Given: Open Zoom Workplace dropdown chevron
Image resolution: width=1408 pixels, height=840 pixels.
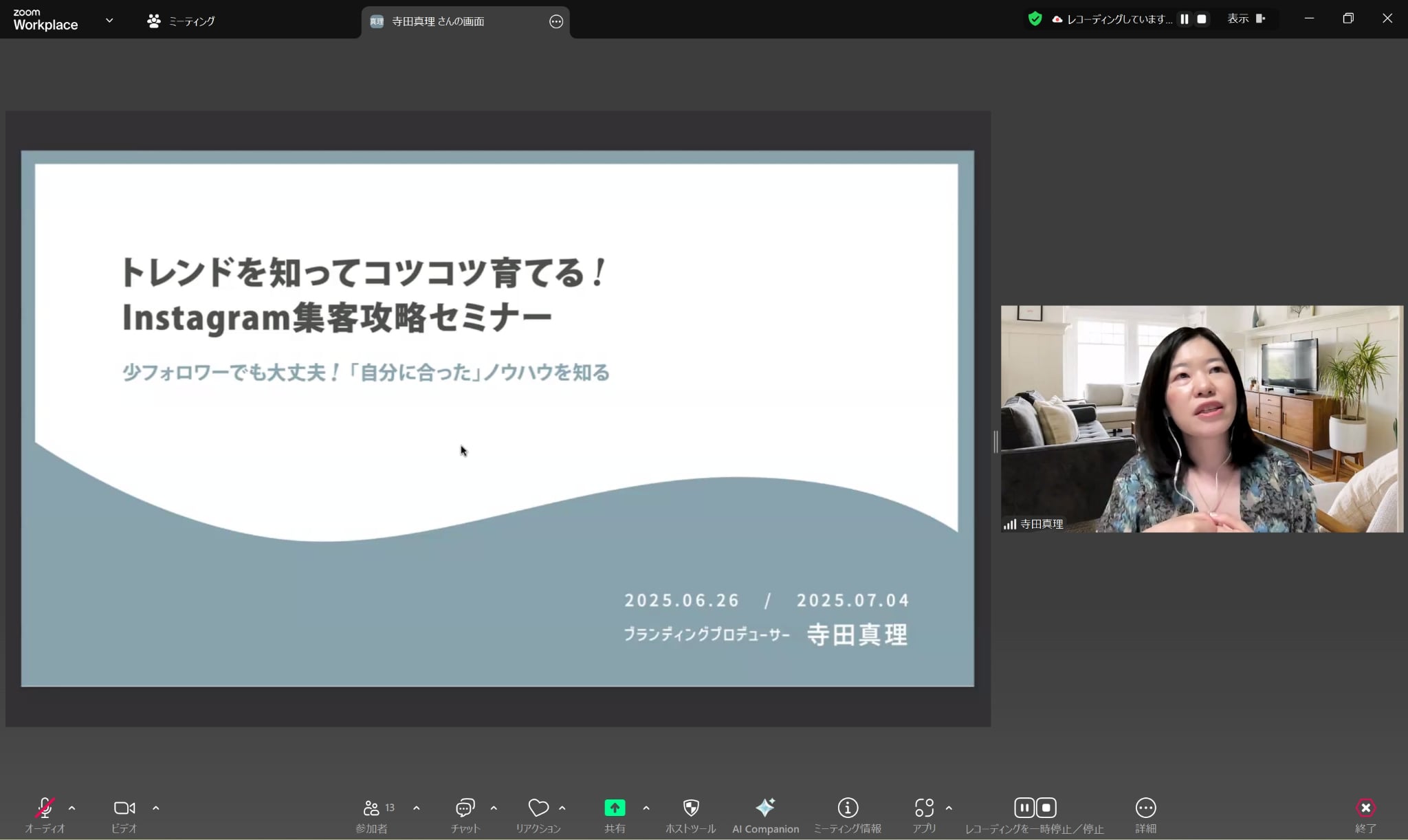Looking at the screenshot, I should (109, 21).
